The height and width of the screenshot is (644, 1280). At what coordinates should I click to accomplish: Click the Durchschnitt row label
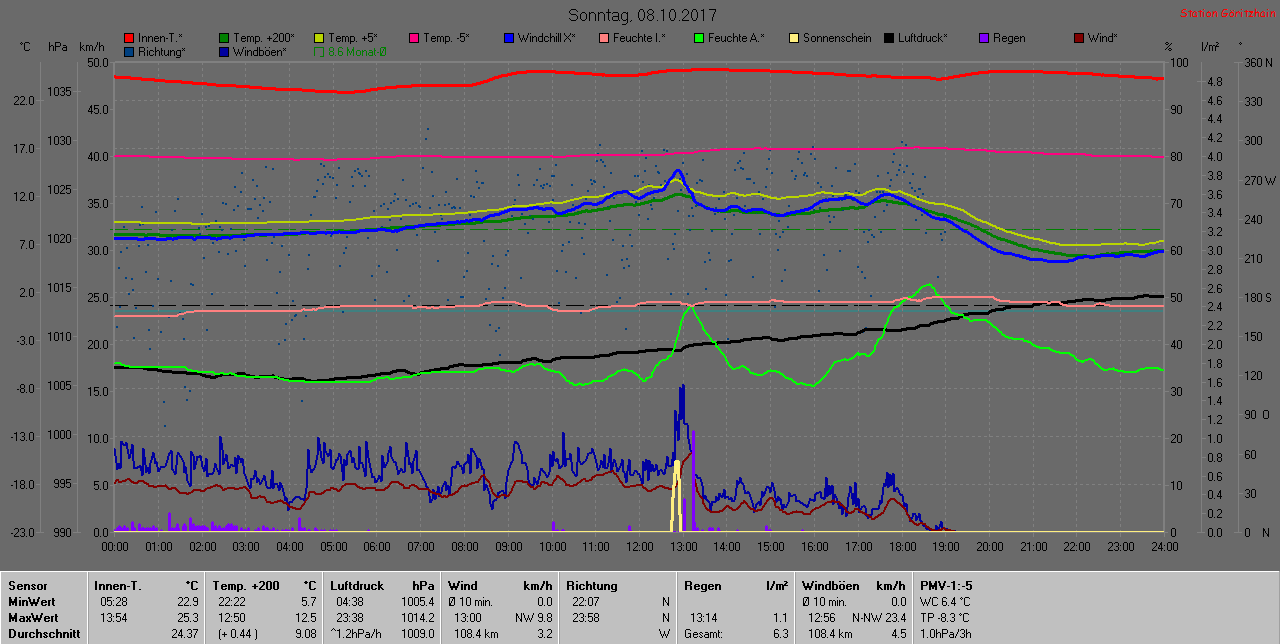coord(42,633)
